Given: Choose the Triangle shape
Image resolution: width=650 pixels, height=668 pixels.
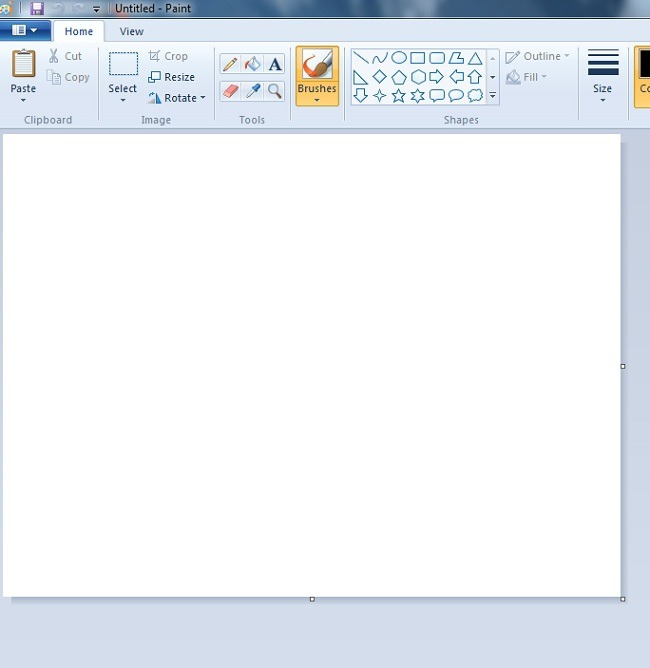Looking at the screenshot, I should [475, 58].
